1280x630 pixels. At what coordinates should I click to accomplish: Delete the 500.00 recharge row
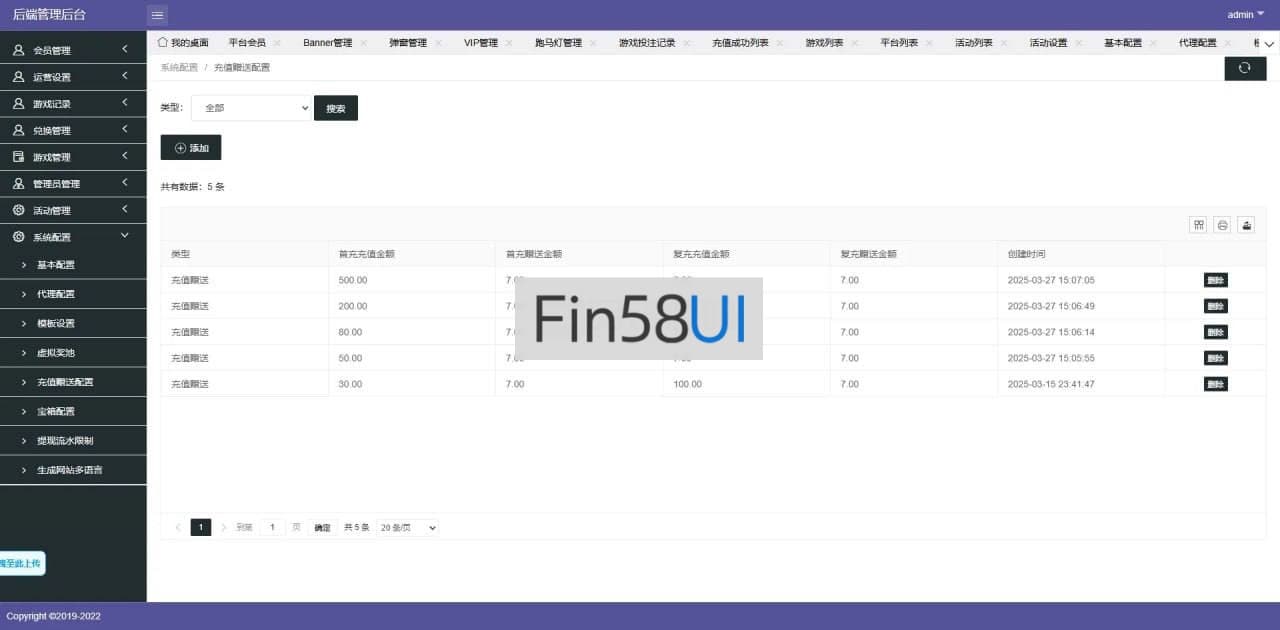coord(1215,280)
